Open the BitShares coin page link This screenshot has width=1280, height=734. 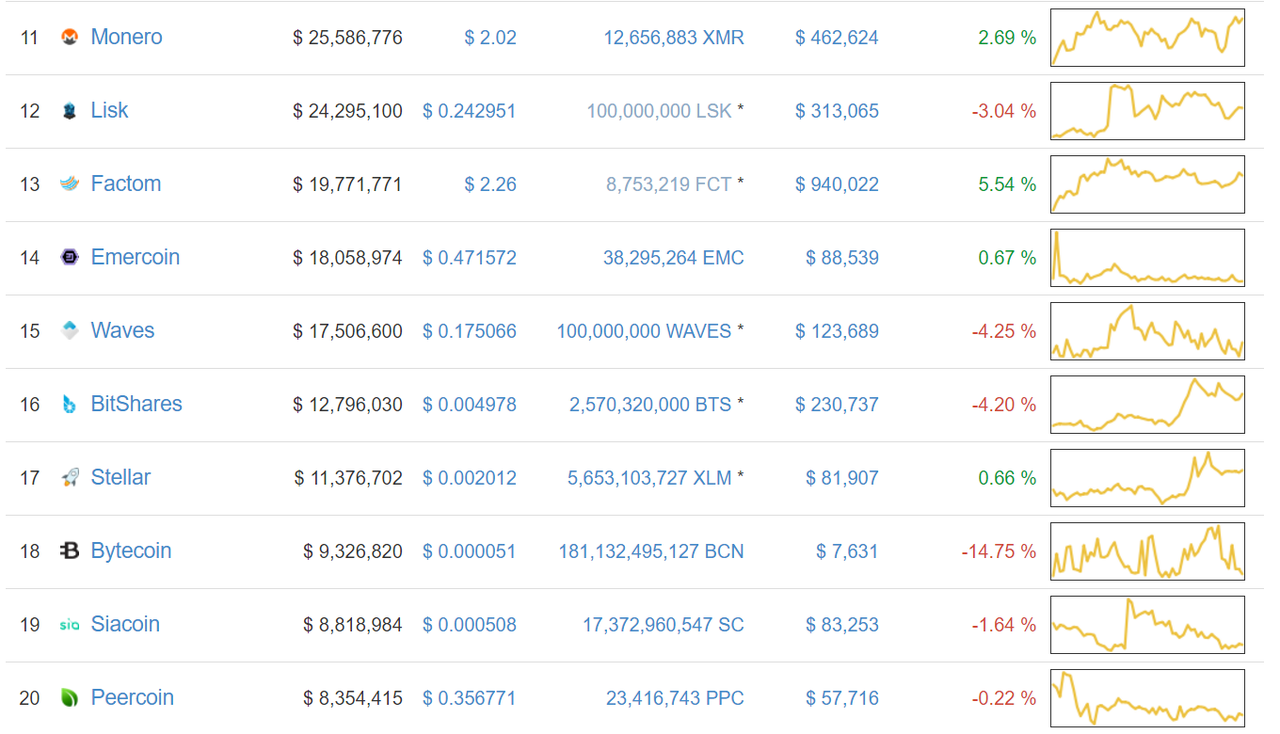tap(137, 404)
